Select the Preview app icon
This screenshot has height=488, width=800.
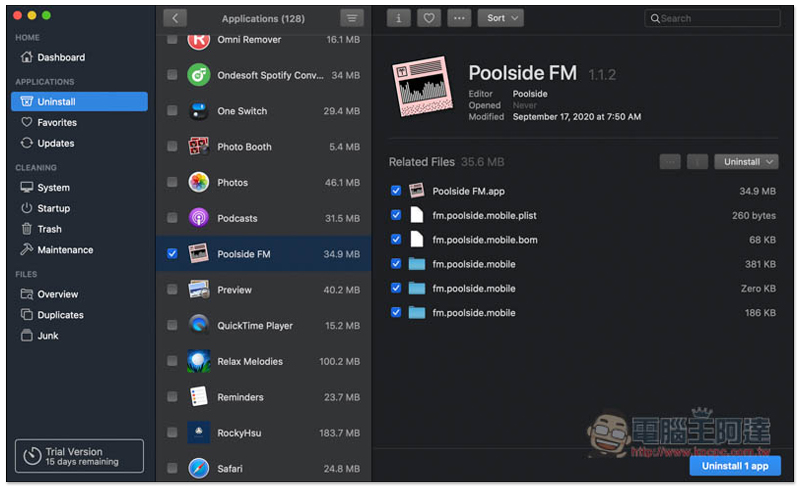click(x=198, y=289)
